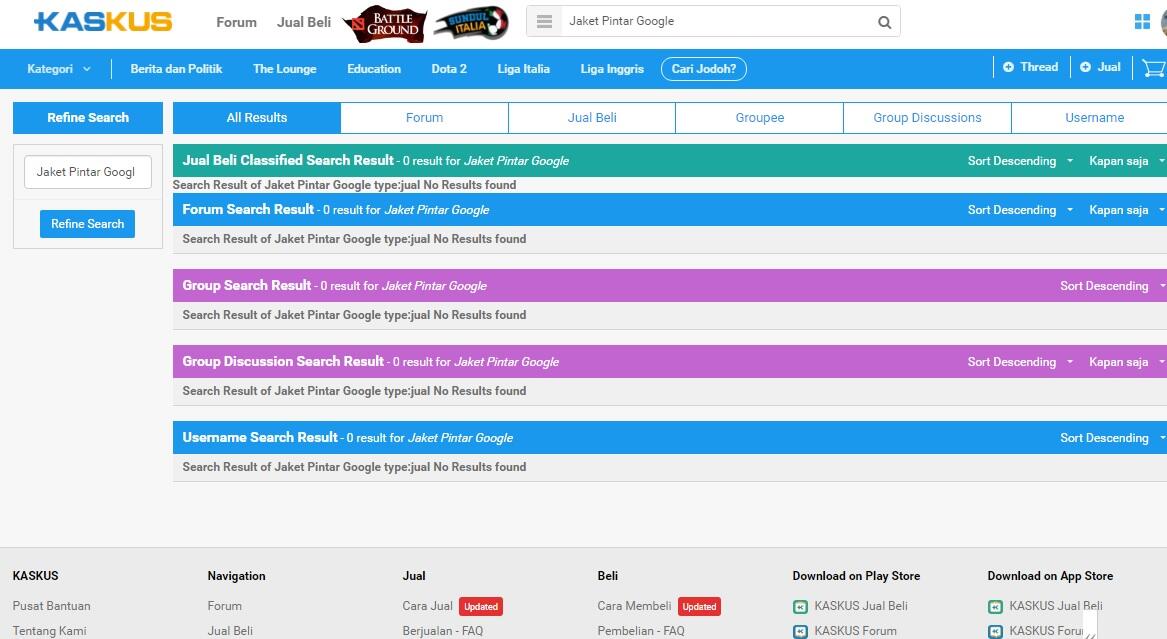The height and width of the screenshot is (639, 1167).
Task: Open KASKUS Jual Beli link under App Store
Action: tap(1055, 606)
